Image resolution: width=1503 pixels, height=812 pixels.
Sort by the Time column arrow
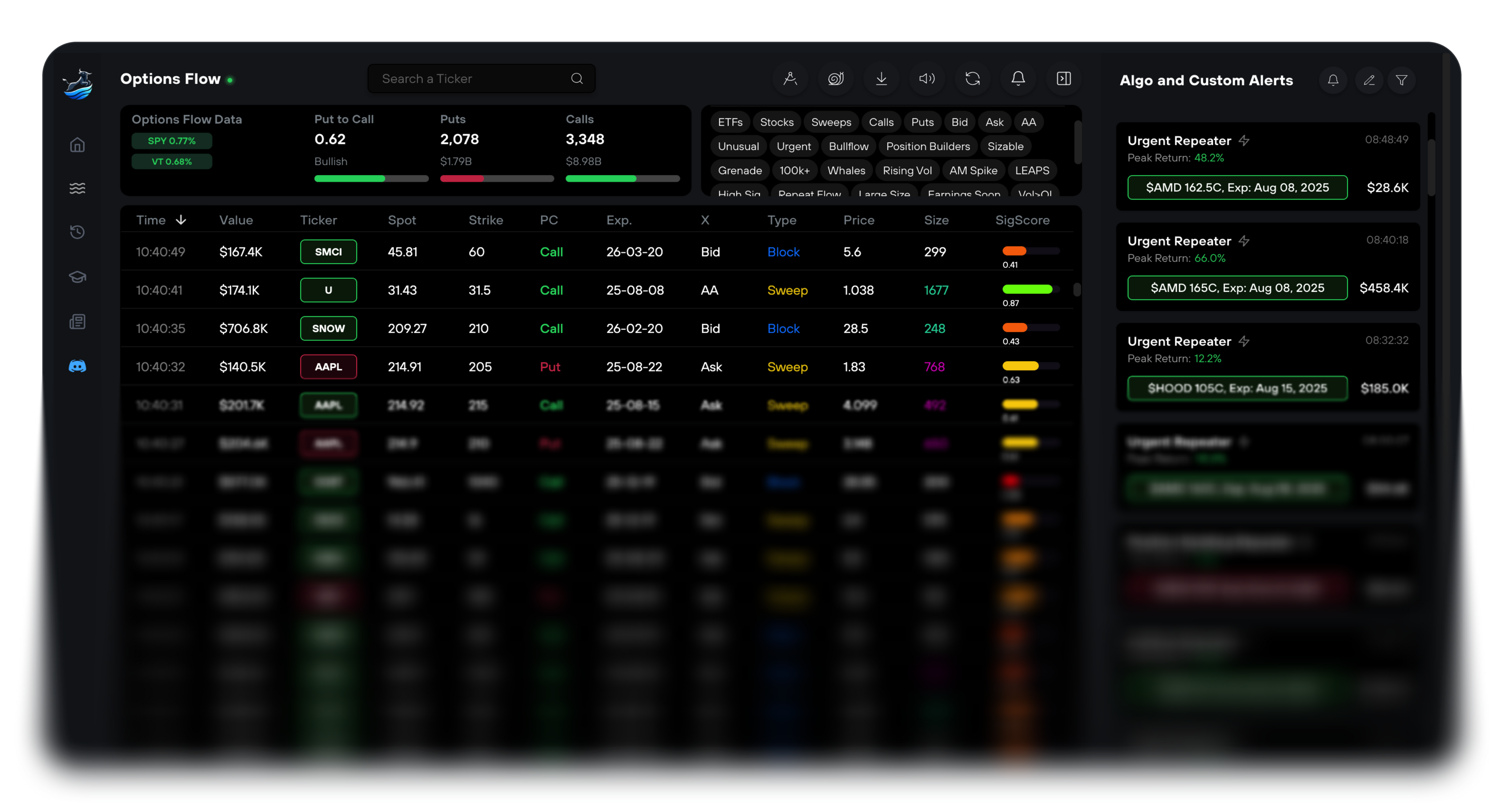tap(181, 220)
